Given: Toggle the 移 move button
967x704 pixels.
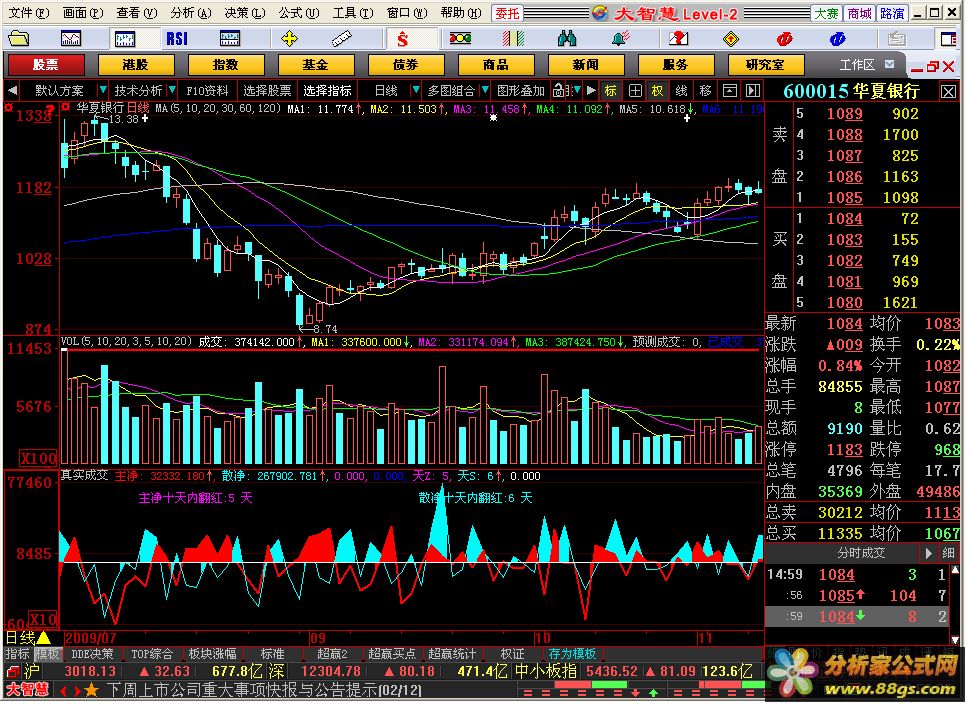Looking at the screenshot, I should tap(705, 91).
